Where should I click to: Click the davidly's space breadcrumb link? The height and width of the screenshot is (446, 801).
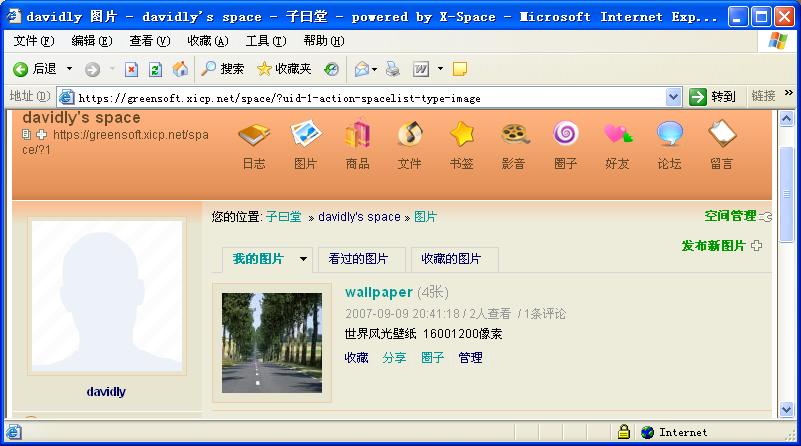pyautogui.click(x=359, y=217)
